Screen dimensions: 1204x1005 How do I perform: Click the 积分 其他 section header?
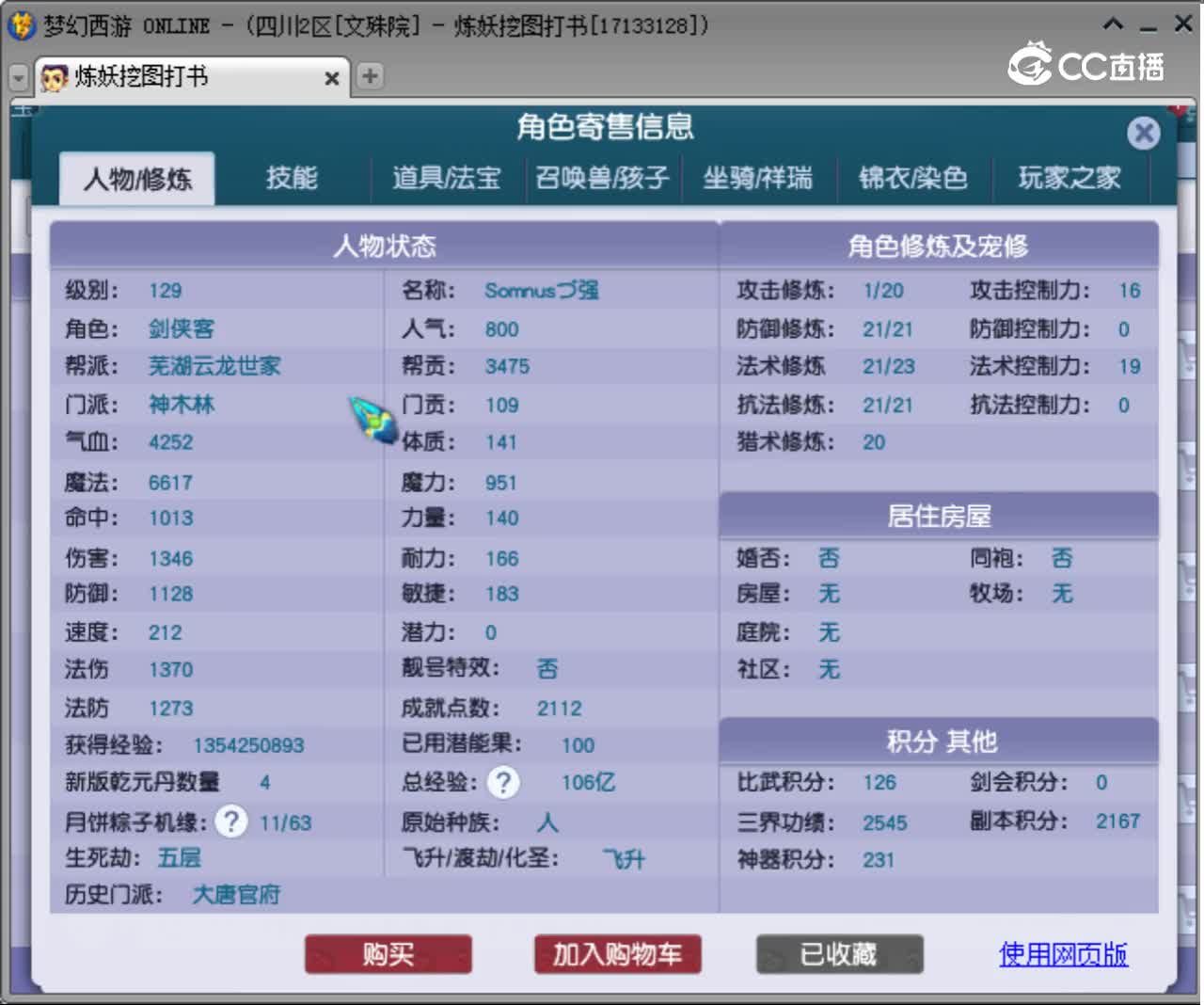(x=939, y=742)
